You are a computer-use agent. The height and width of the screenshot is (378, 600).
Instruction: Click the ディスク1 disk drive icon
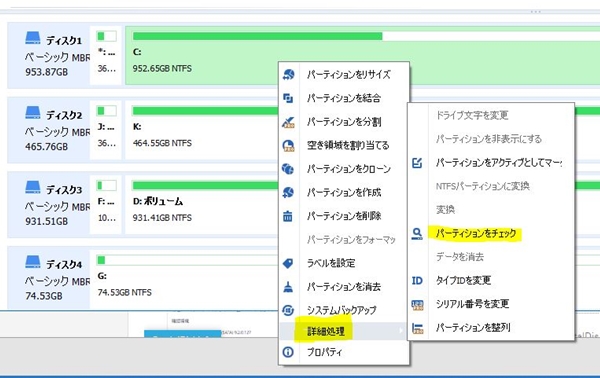pyautogui.click(x=33, y=38)
